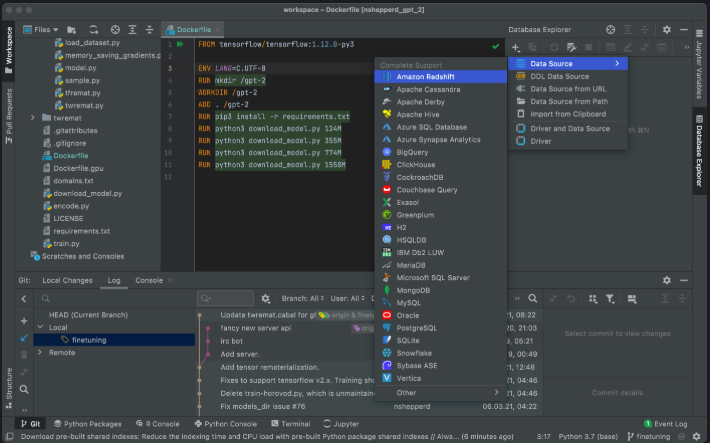Expand the Remote branches node

pos(40,352)
